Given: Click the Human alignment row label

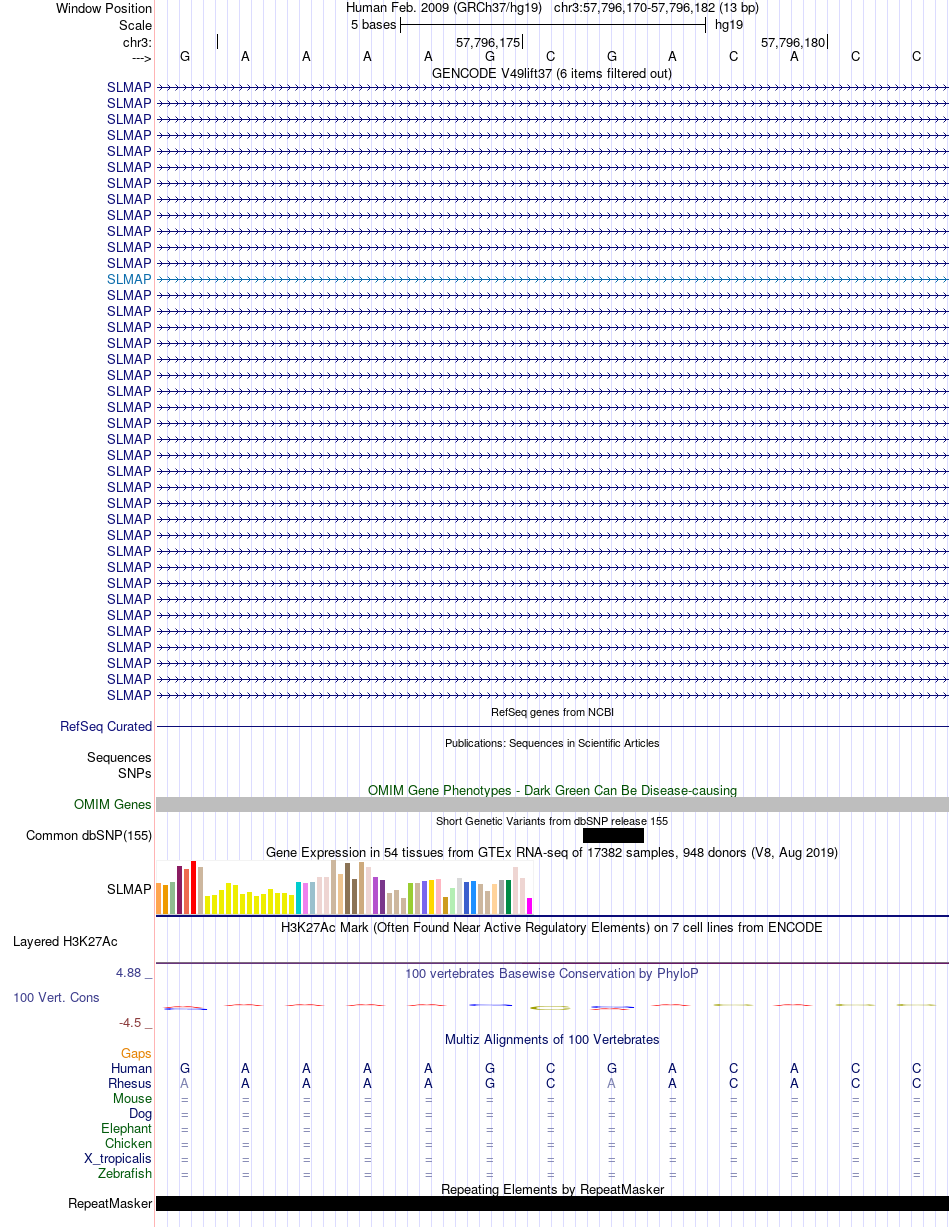Looking at the screenshot, I should click(x=132, y=1068).
